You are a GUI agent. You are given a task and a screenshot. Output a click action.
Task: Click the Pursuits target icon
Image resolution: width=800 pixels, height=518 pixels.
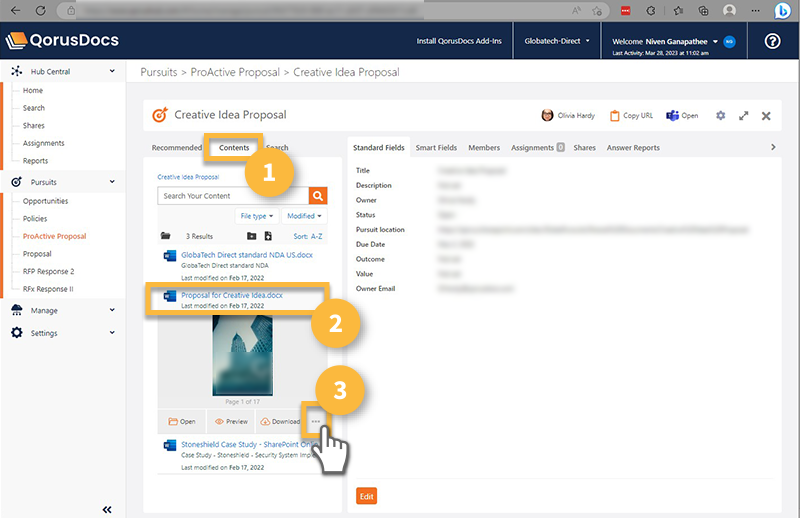tap(16, 182)
